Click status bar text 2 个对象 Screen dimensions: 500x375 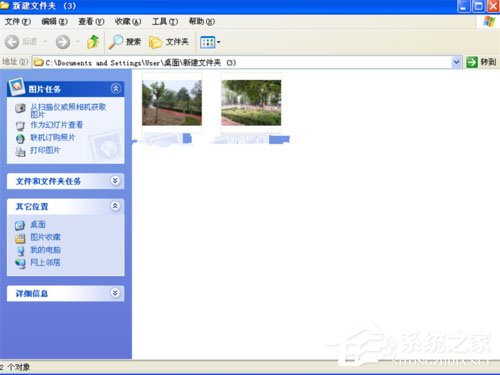coord(15,367)
